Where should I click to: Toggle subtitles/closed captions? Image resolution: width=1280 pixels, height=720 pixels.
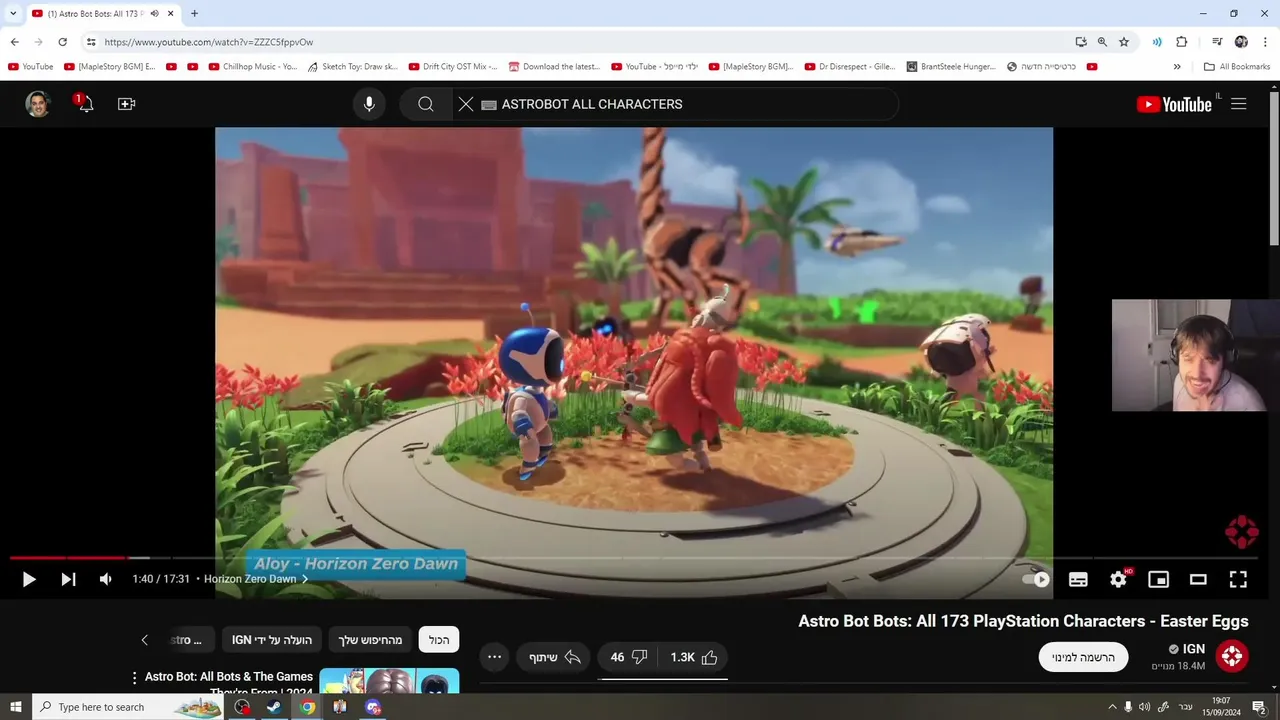point(1078,579)
